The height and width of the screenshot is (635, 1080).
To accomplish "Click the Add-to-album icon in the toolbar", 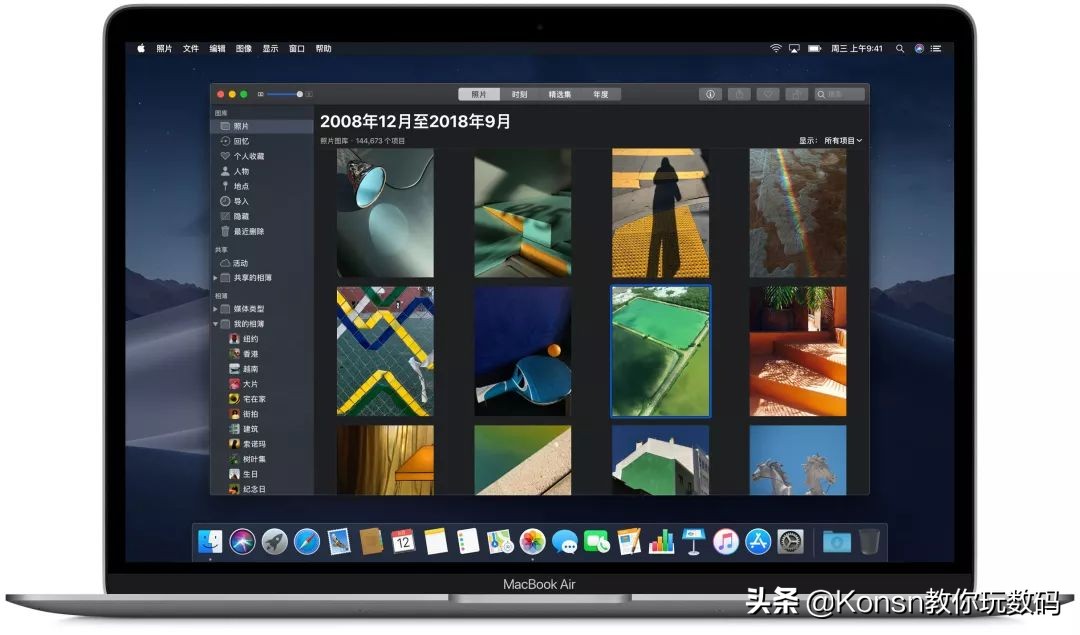I will pos(796,93).
